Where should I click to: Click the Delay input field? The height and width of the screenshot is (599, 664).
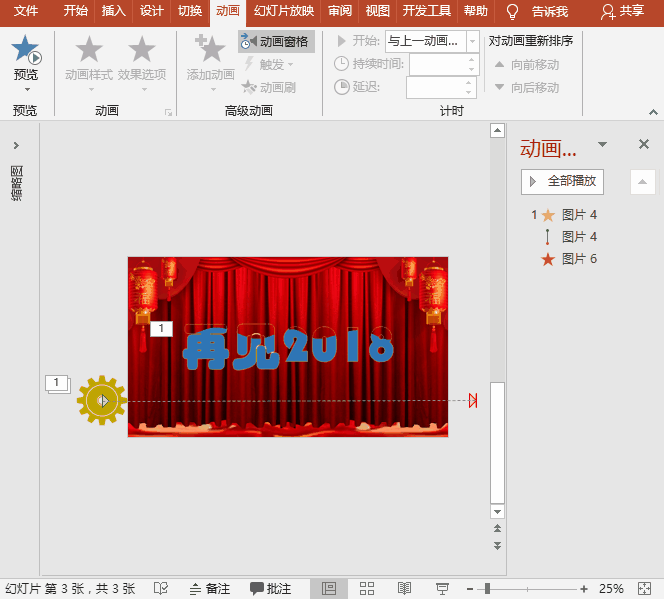(435, 87)
